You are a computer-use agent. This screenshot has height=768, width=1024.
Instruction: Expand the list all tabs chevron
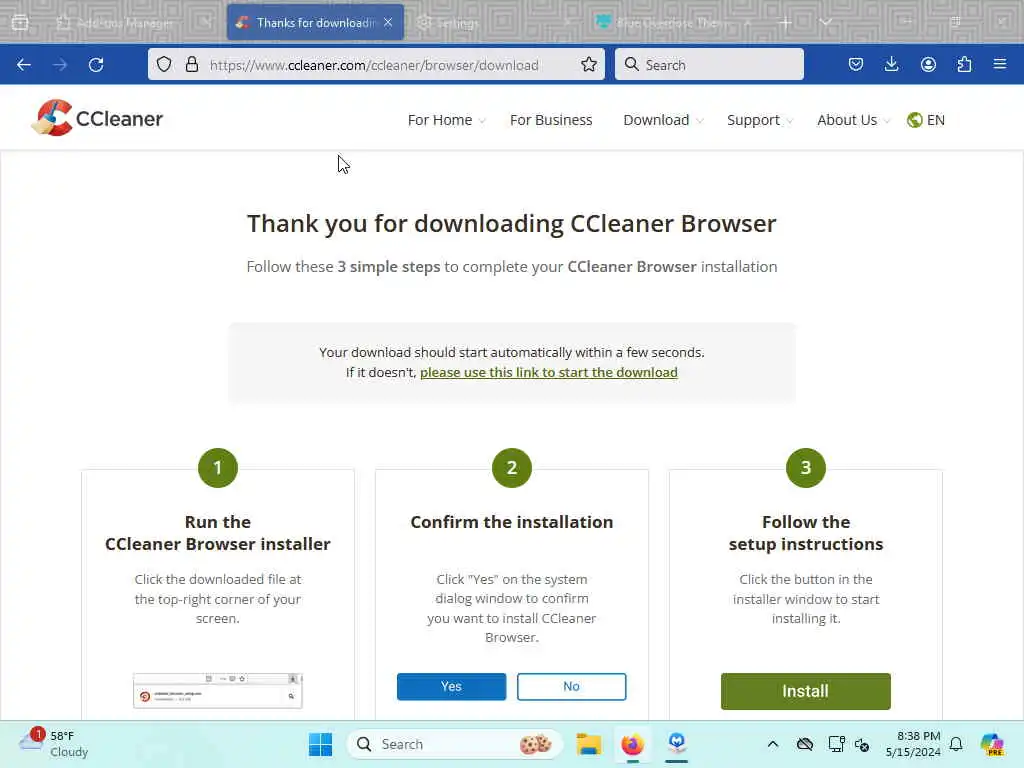click(825, 23)
